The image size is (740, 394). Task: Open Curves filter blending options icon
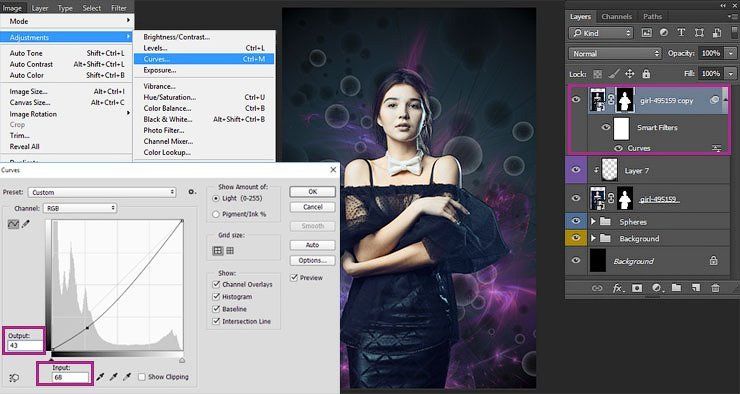pos(716,148)
